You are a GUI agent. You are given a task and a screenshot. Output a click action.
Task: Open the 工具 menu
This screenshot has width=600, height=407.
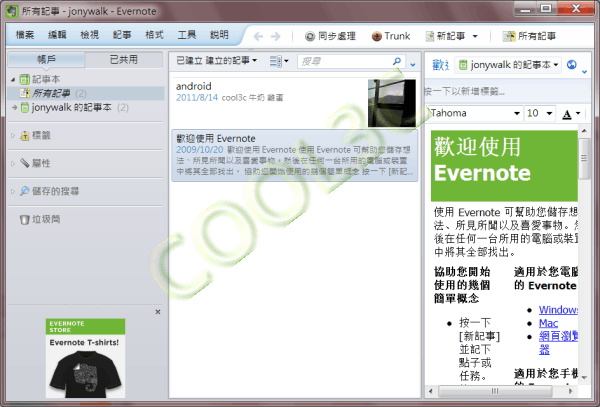coord(187,35)
